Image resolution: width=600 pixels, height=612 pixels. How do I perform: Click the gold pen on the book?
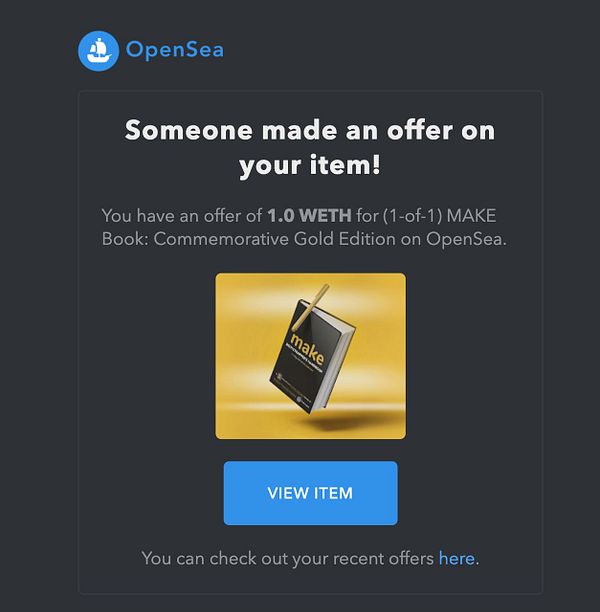click(x=310, y=307)
